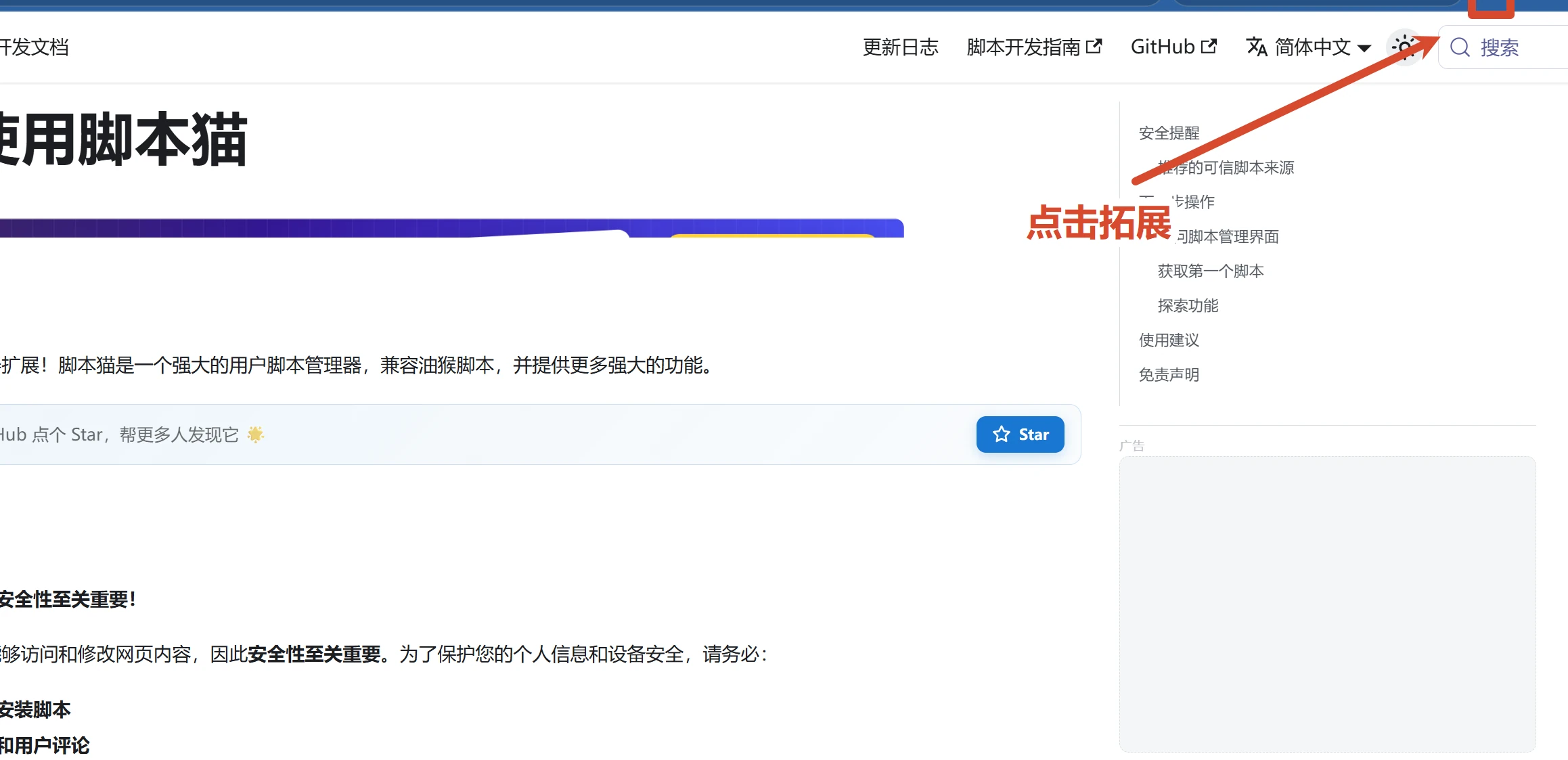This screenshot has height=760, width=1568.
Task: Click the dropdown caret after 简体中文
Action: click(1364, 49)
